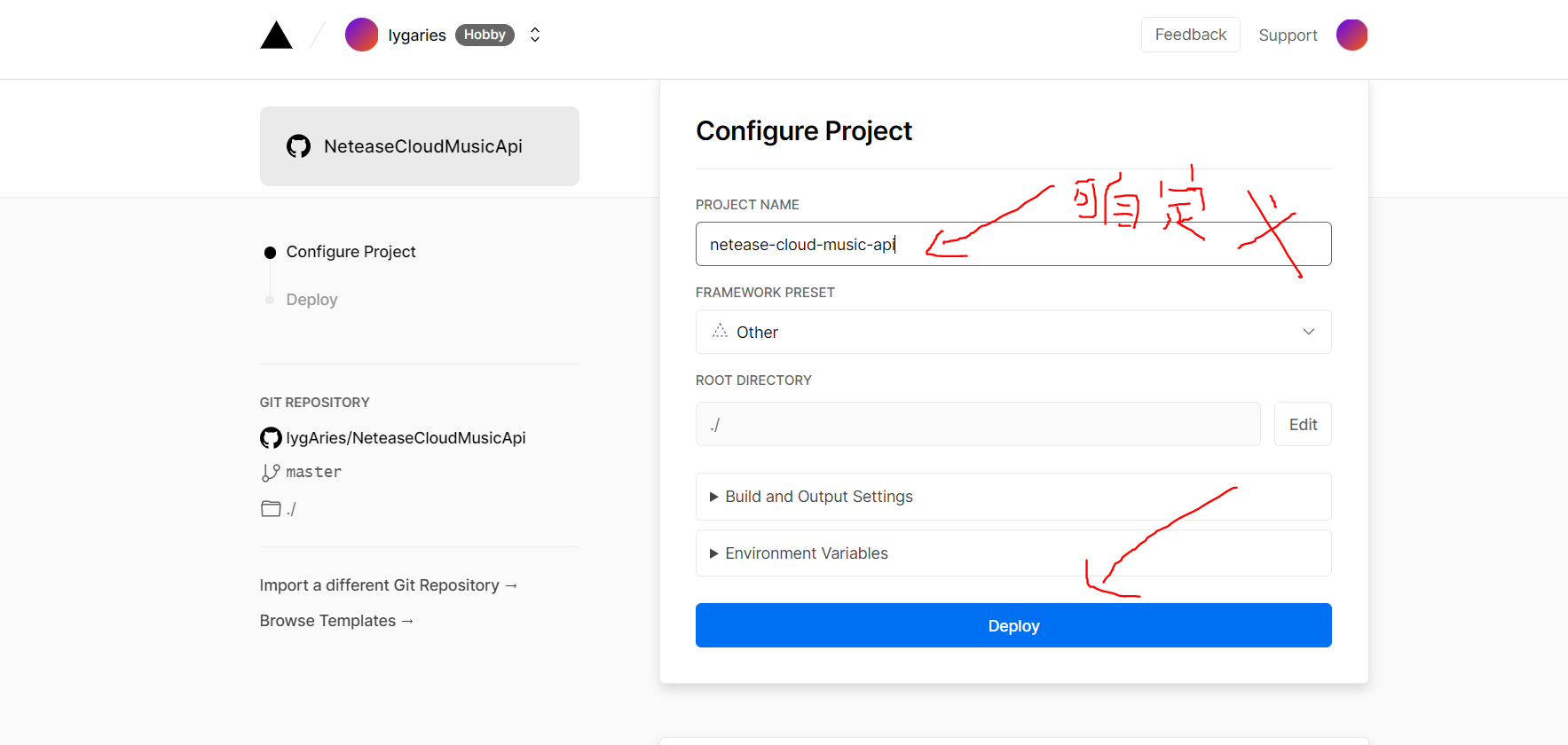Click the Root Directory path field

978,424
